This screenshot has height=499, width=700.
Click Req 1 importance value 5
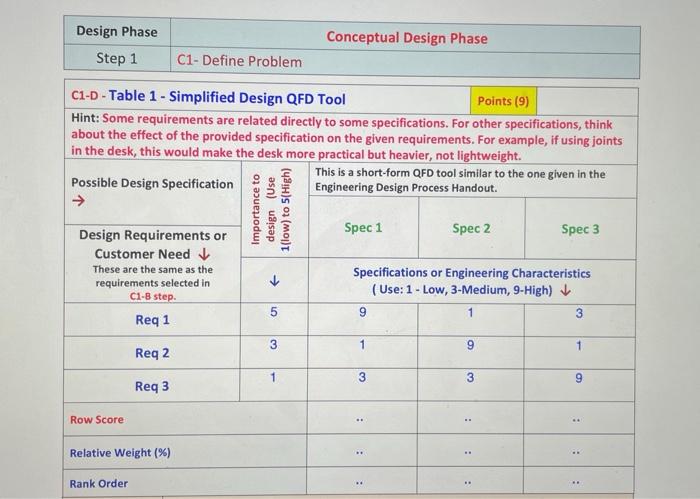[x=274, y=312]
